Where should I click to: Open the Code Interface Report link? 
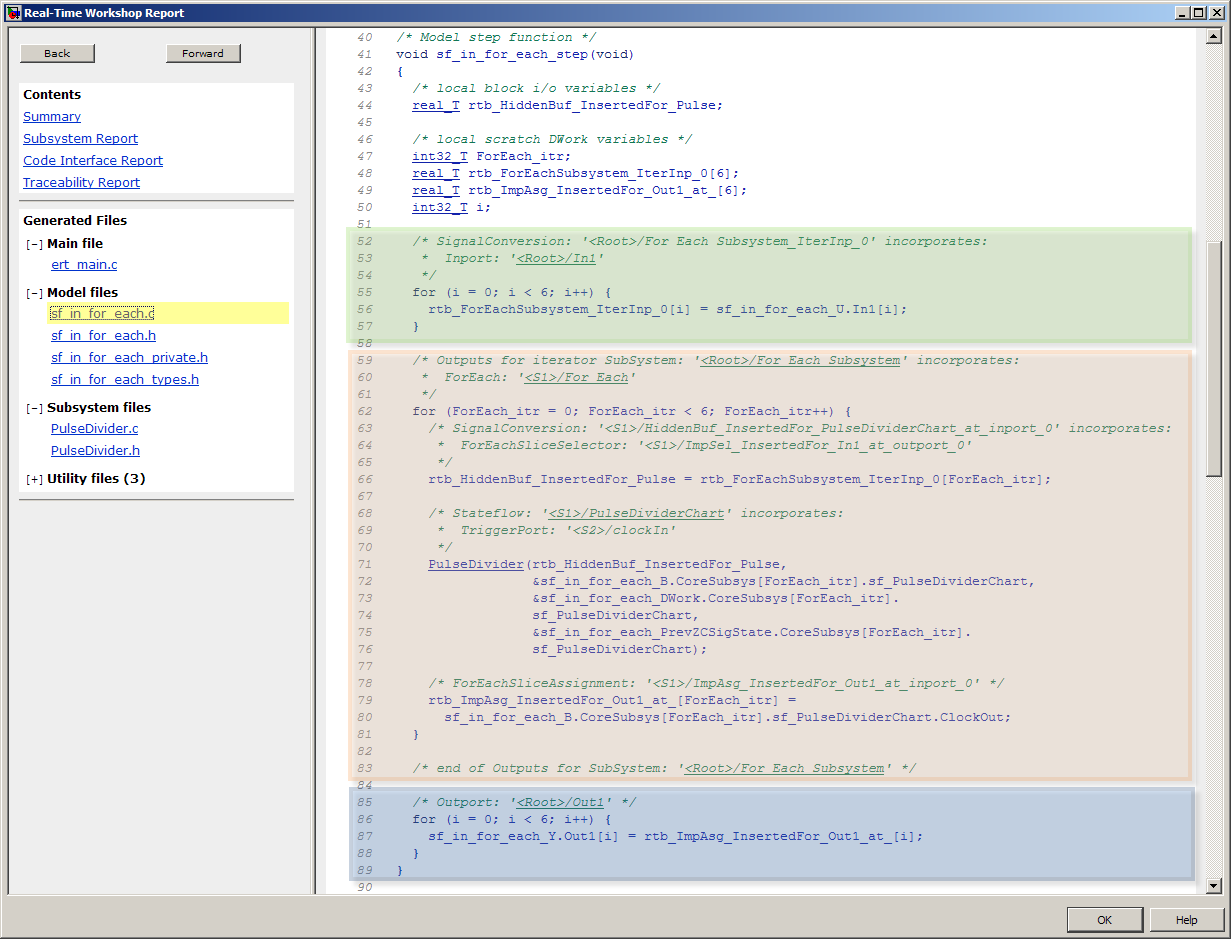pos(93,161)
